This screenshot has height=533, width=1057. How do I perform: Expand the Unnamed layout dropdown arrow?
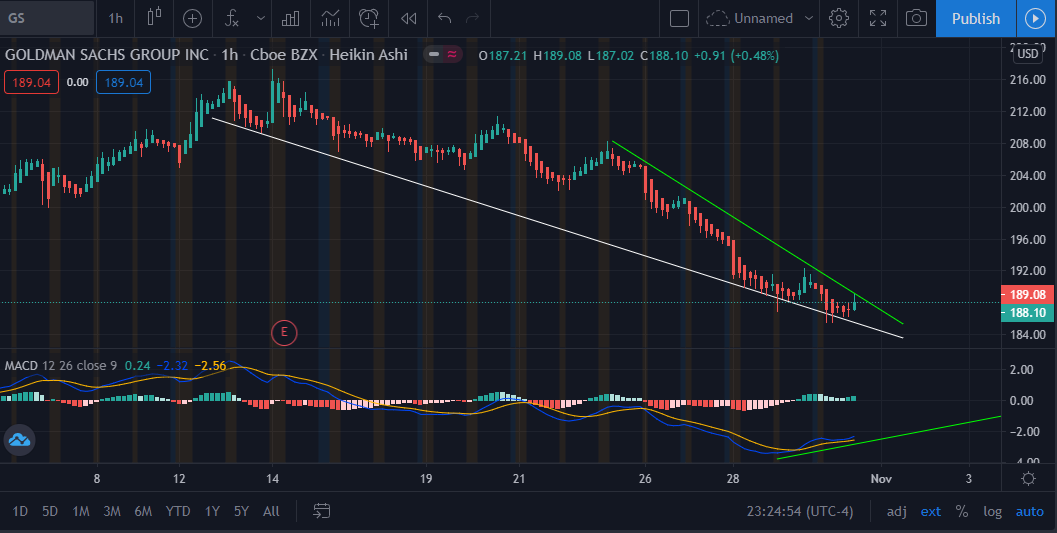pyautogui.click(x=809, y=18)
